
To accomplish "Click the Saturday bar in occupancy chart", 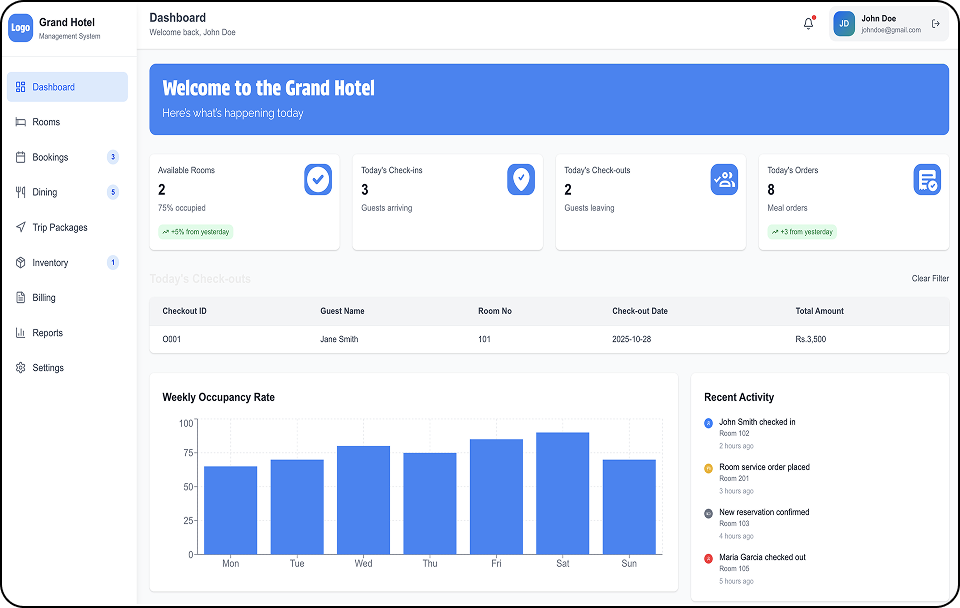I will (x=562, y=493).
